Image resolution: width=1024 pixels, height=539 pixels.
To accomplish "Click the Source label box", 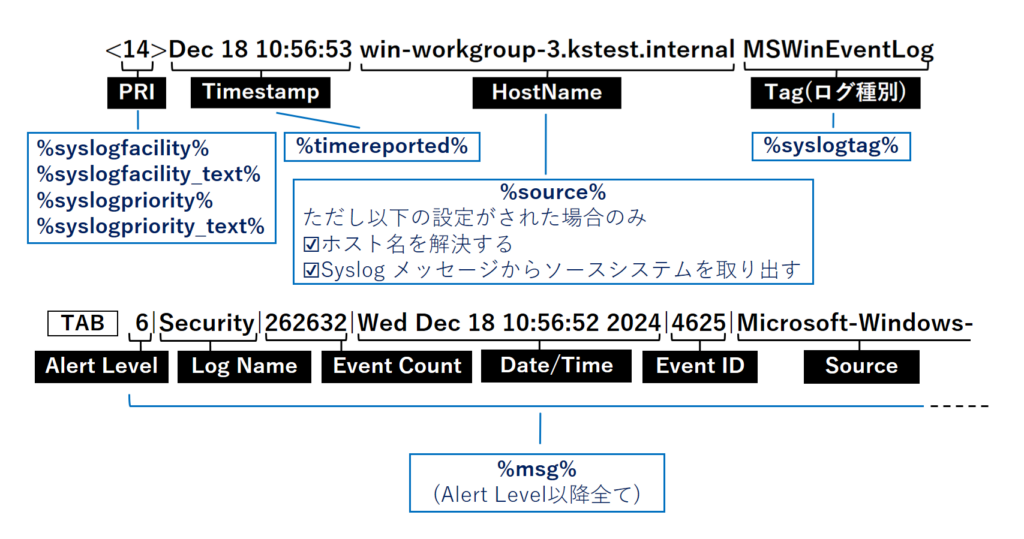I will click(861, 367).
